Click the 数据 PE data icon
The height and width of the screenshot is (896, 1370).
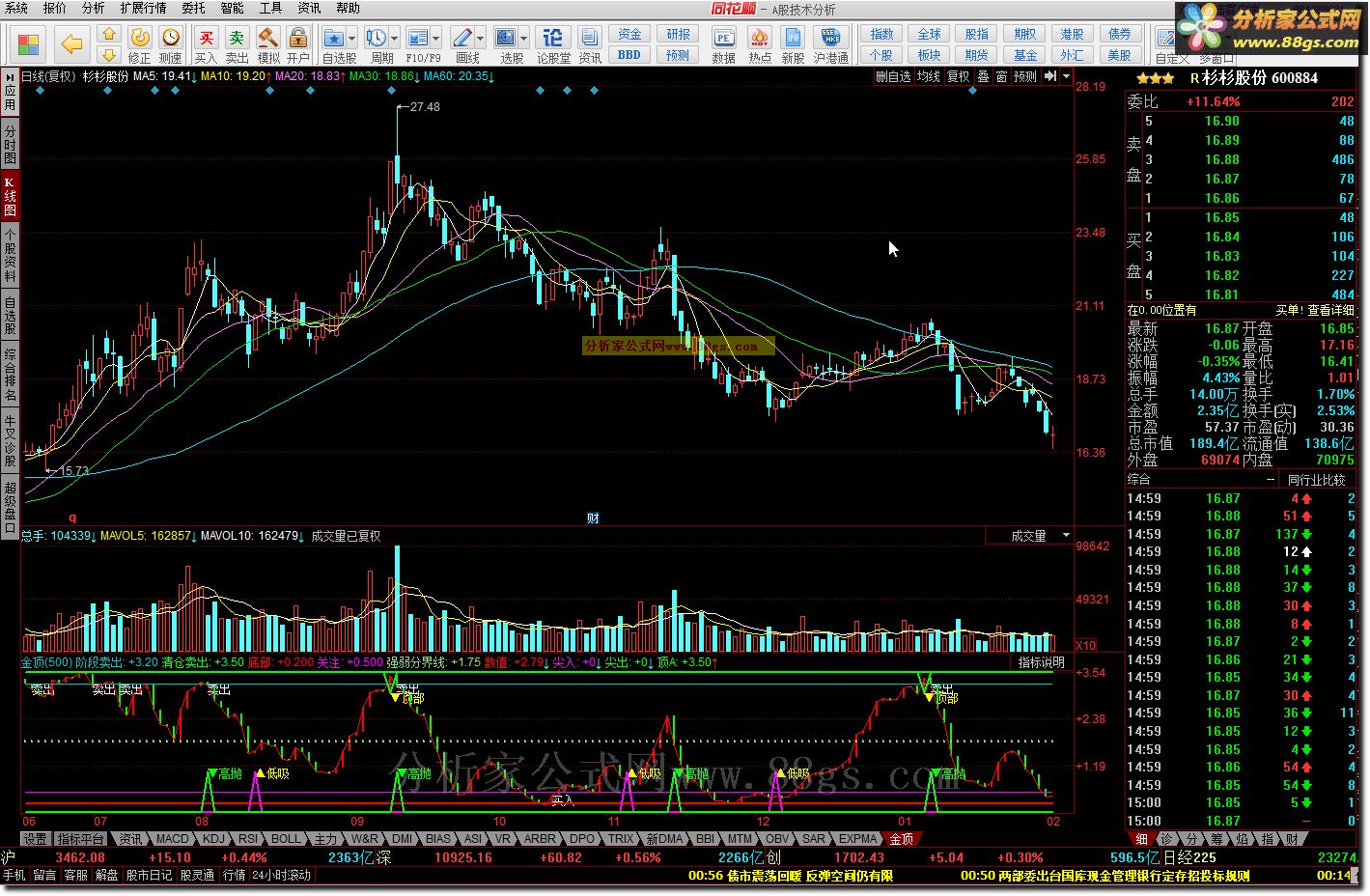(x=724, y=38)
